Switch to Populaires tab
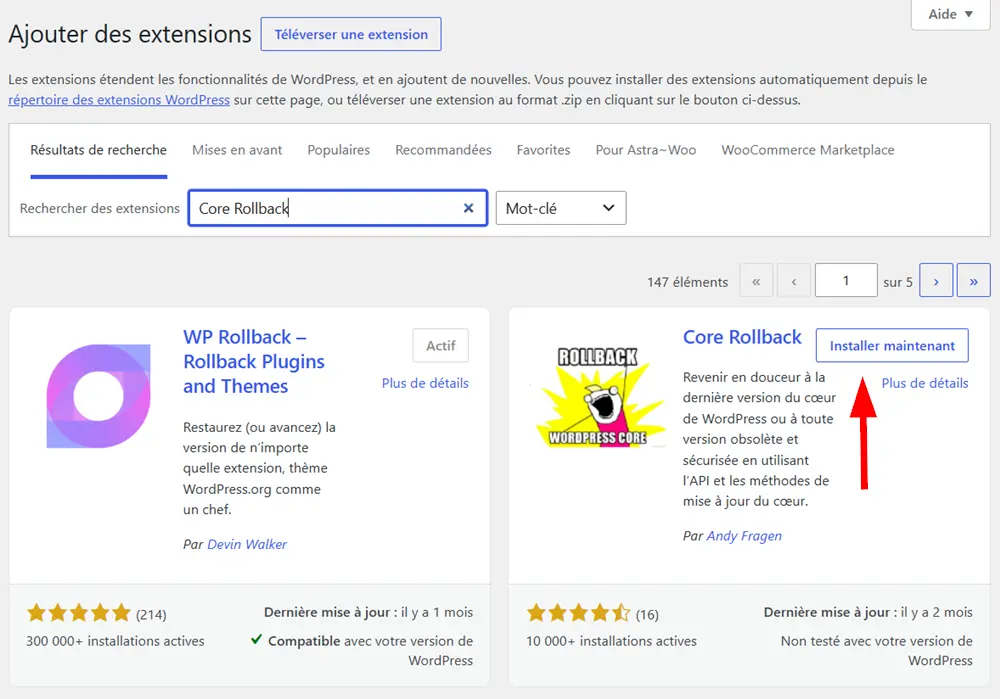 click(339, 150)
